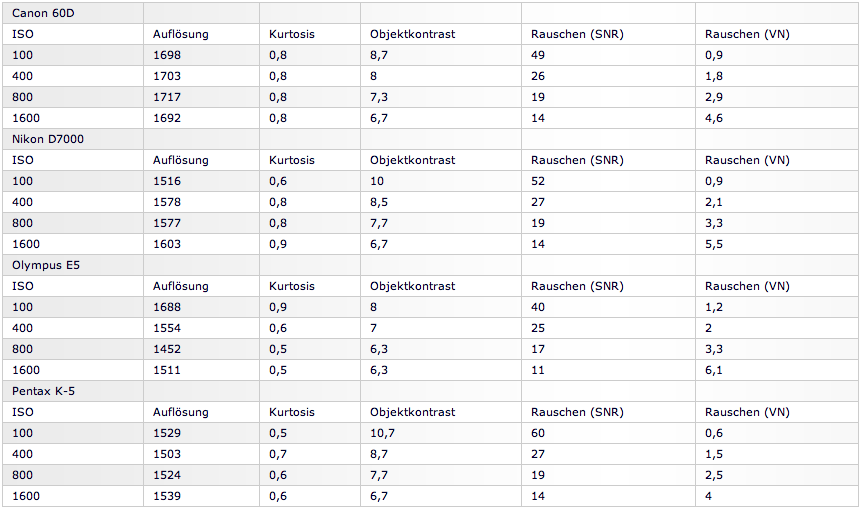The image size is (862, 508).
Task: Click the resolution value 1516
Action: click(167, 181)
